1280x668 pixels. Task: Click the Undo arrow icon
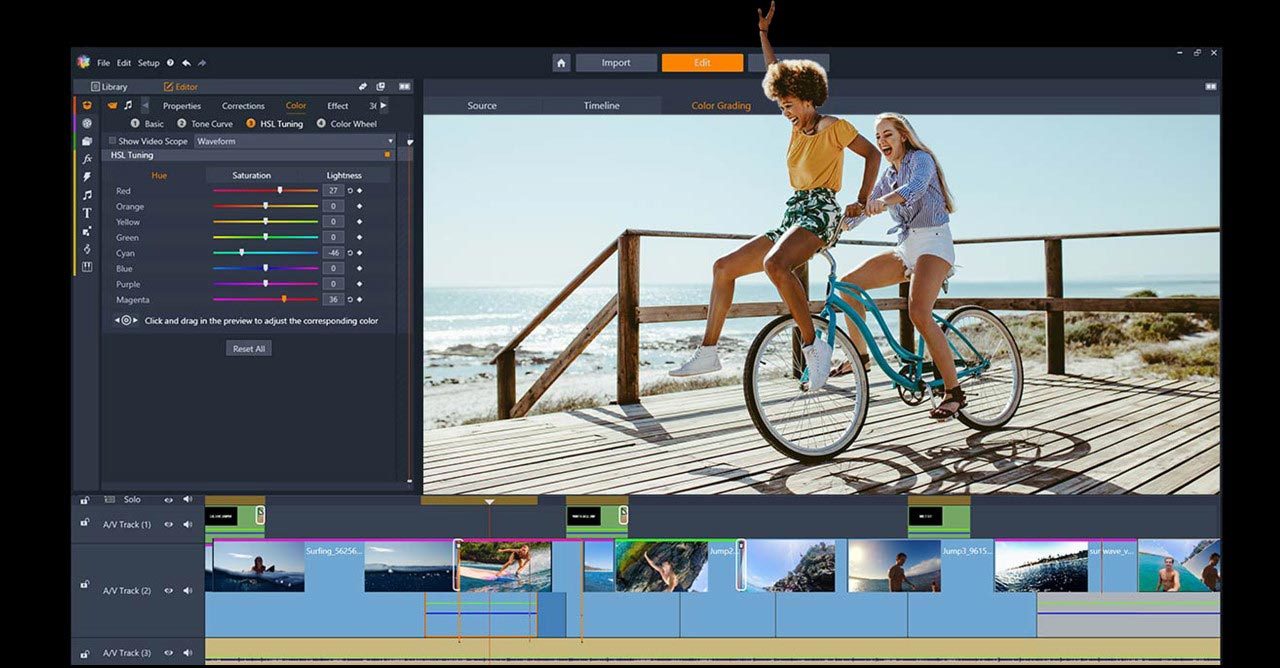186,63
